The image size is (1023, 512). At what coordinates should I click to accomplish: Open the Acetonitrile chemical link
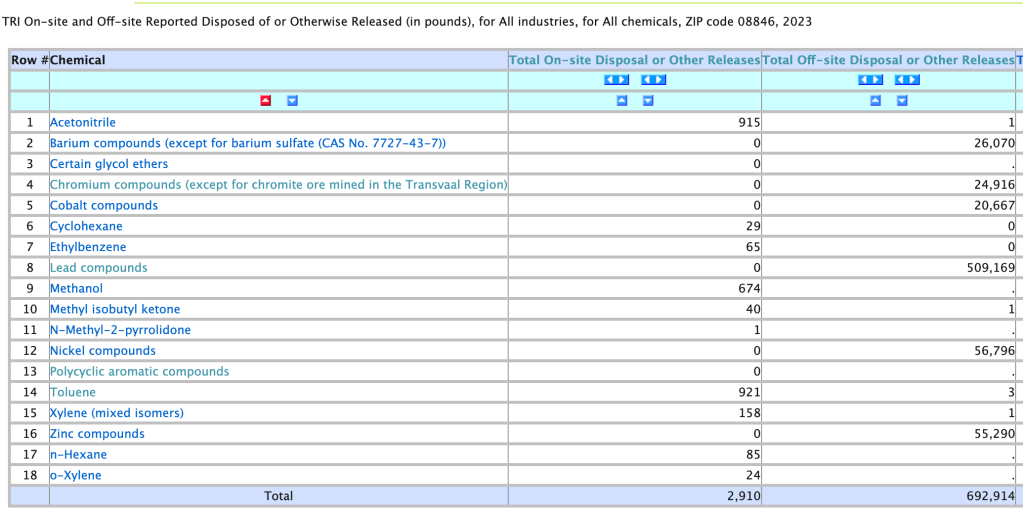pyautogui.click(x=83, y=123)
